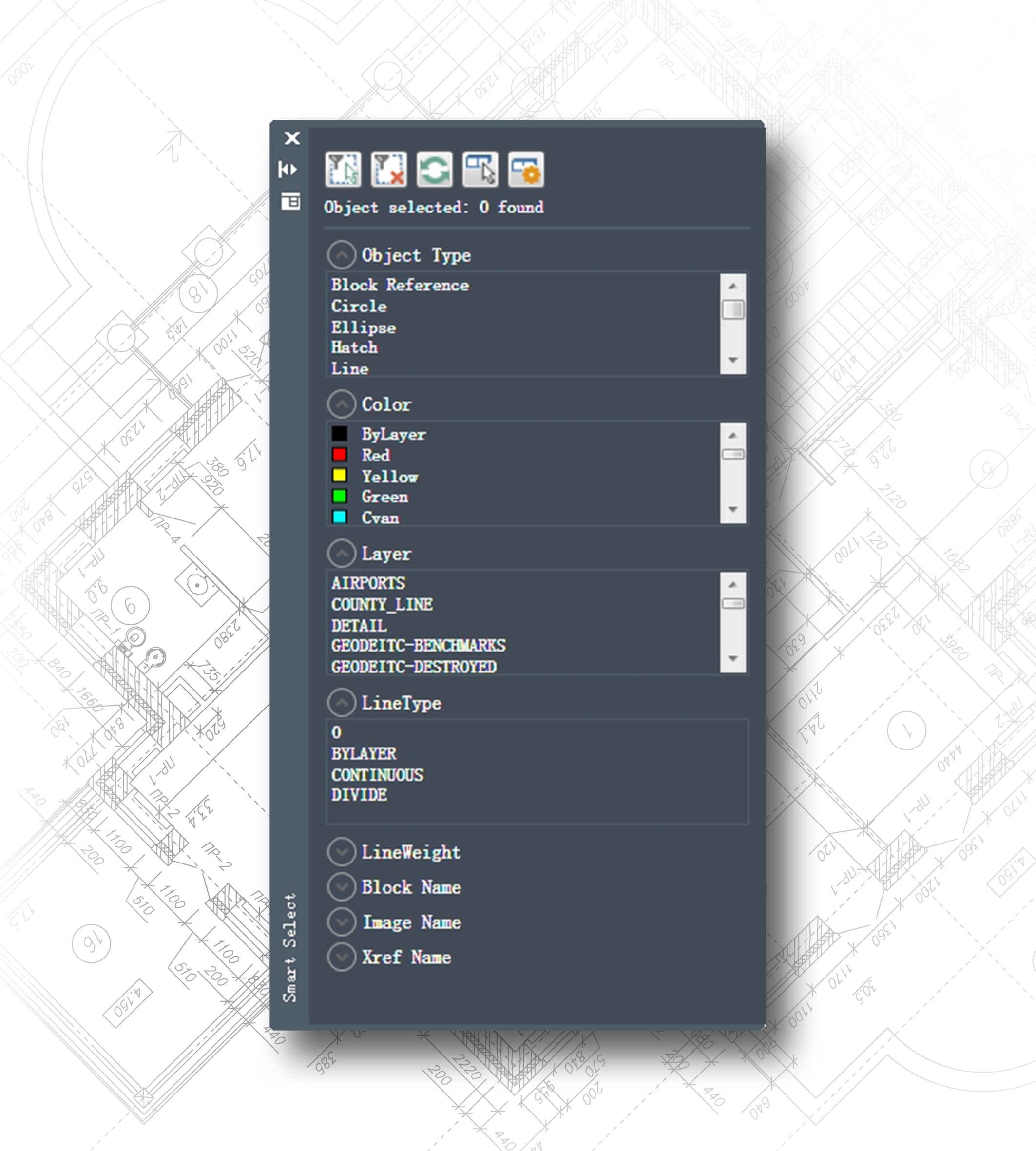The image size is (1036, 1151).
Task: Select Block Reference in Object Type list
Action: tap(400, 285)
